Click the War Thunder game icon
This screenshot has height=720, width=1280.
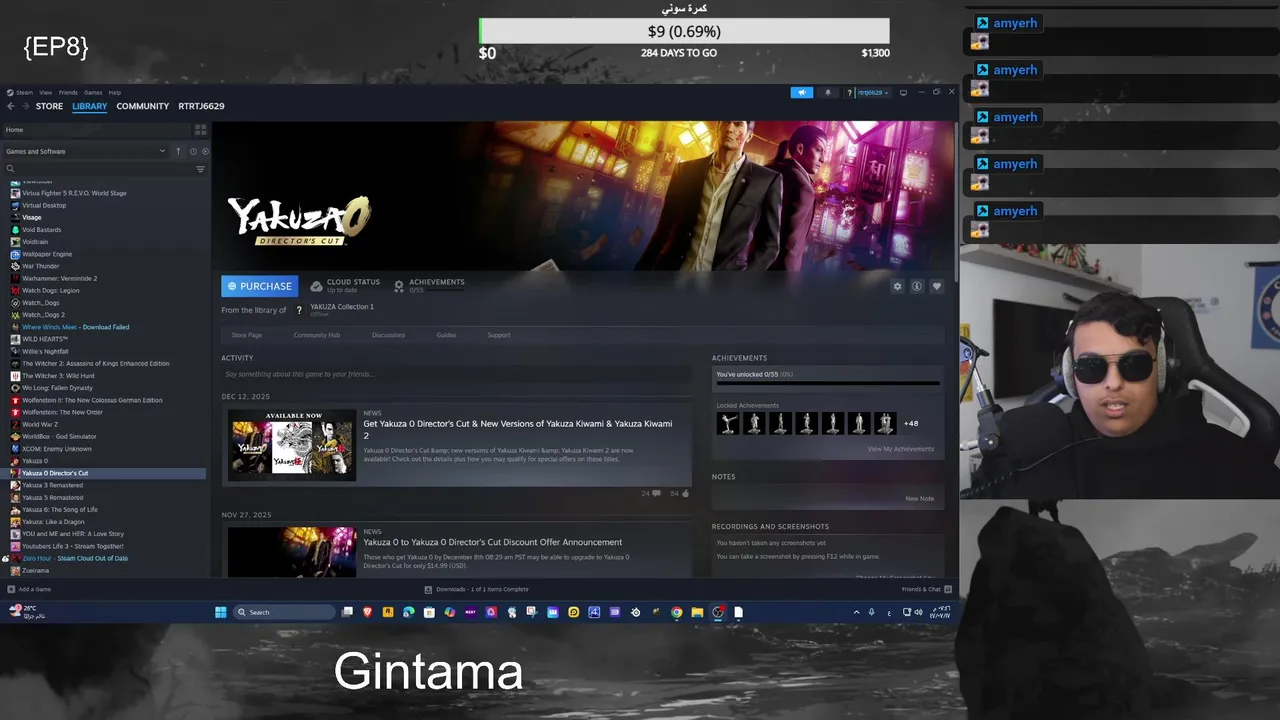(15, 266)
